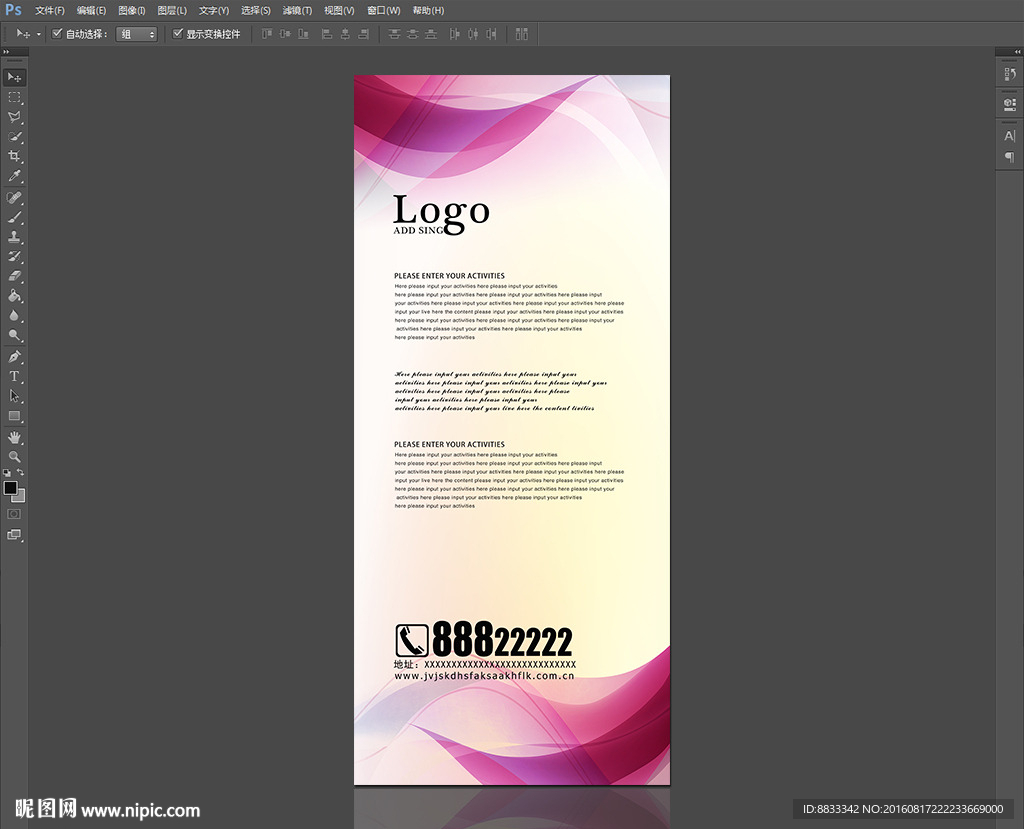Toggle the 显示变换控件 checkbox
Screen dimensions: 1024x829
(177, 33)
